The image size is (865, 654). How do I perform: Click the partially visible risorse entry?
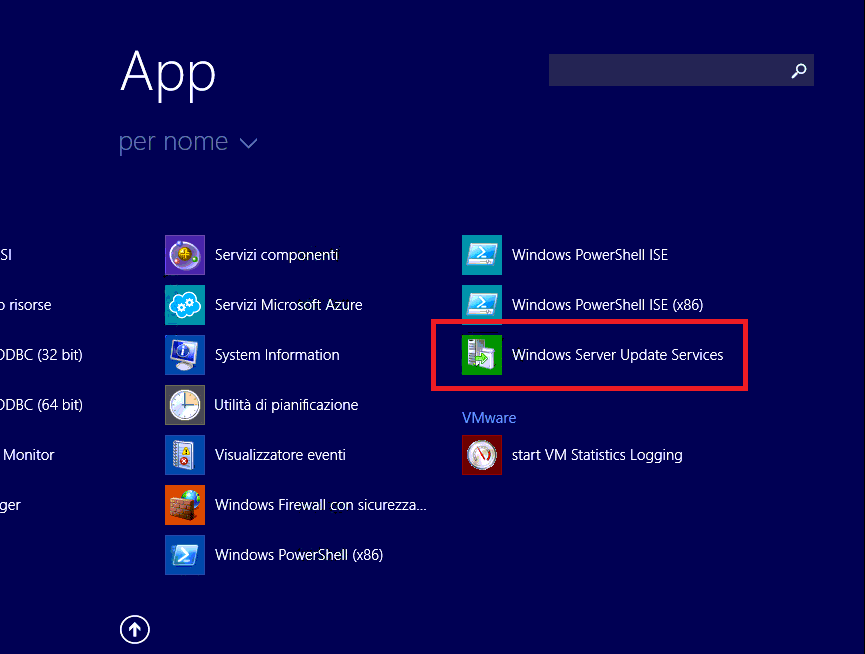tap(26, 305)
